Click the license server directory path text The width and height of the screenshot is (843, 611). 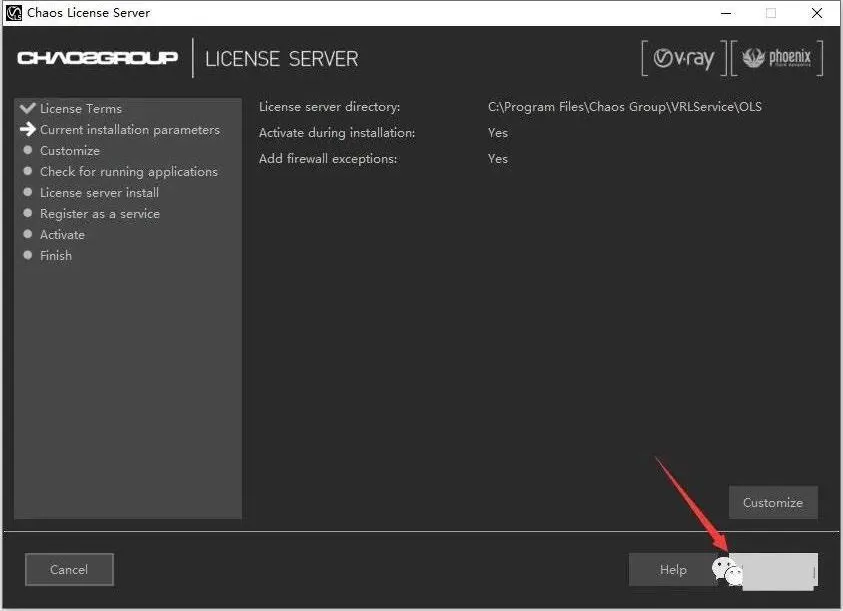point(625,106)
